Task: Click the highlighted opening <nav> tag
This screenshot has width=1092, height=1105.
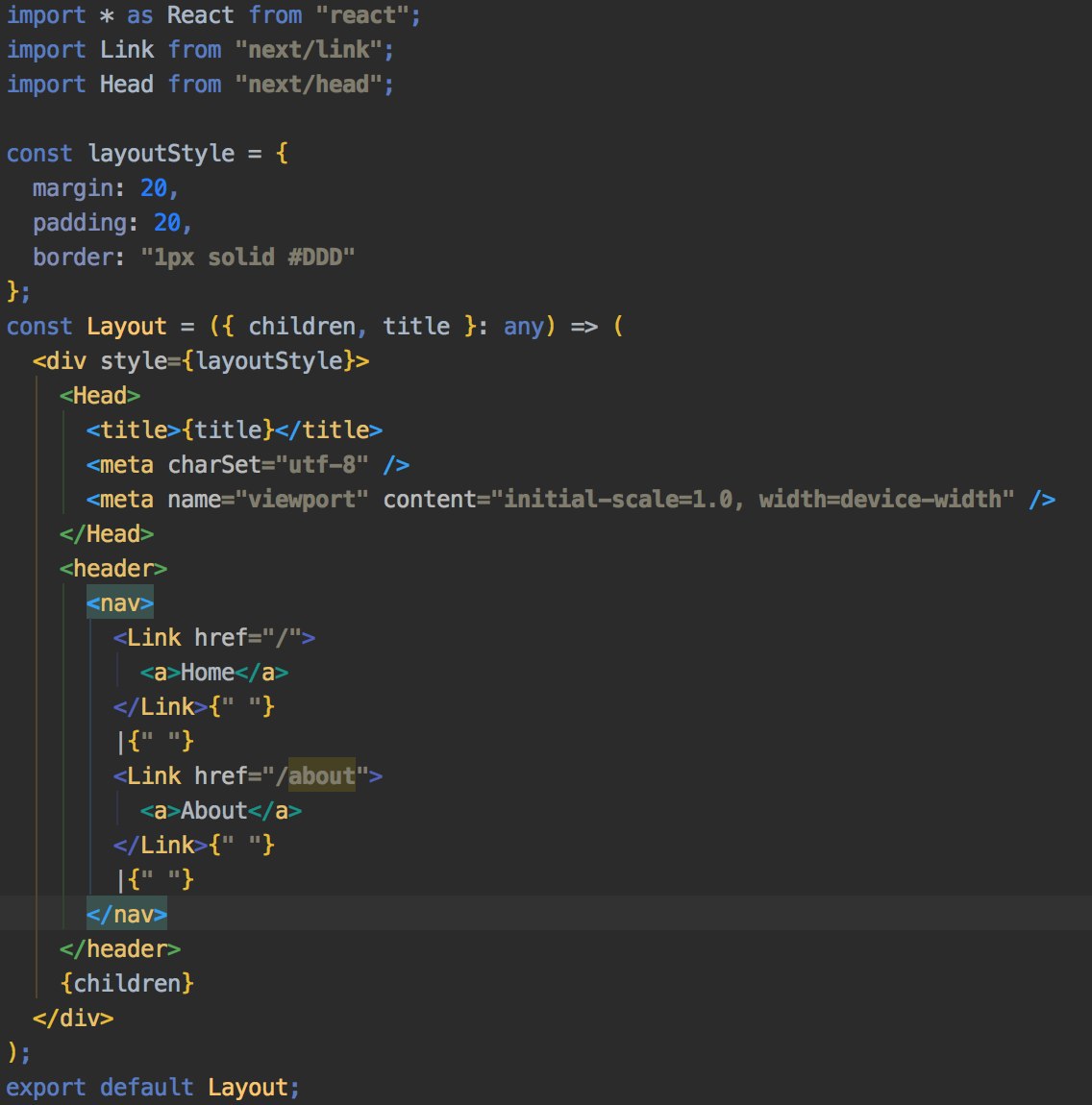Action: click(x=120, y=602)
